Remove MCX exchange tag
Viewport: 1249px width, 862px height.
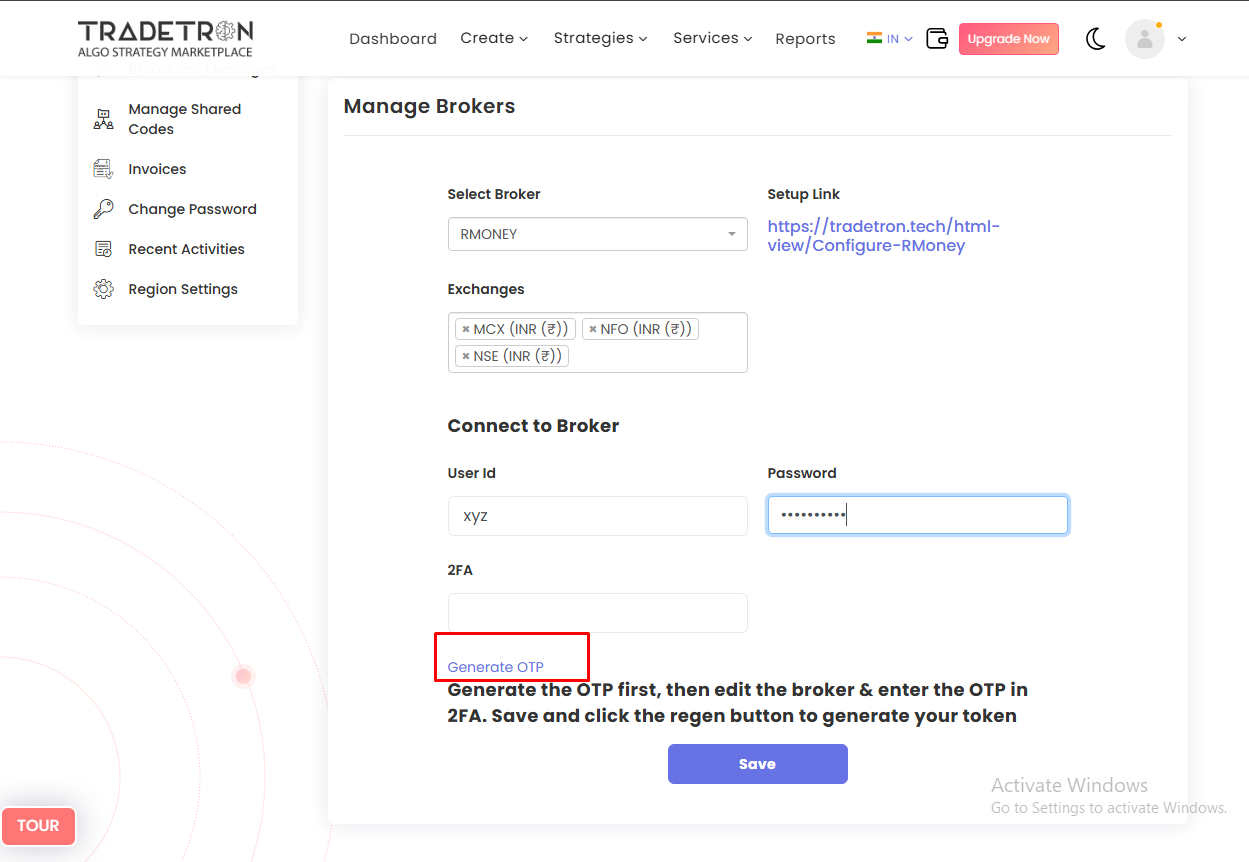[466, 329]
